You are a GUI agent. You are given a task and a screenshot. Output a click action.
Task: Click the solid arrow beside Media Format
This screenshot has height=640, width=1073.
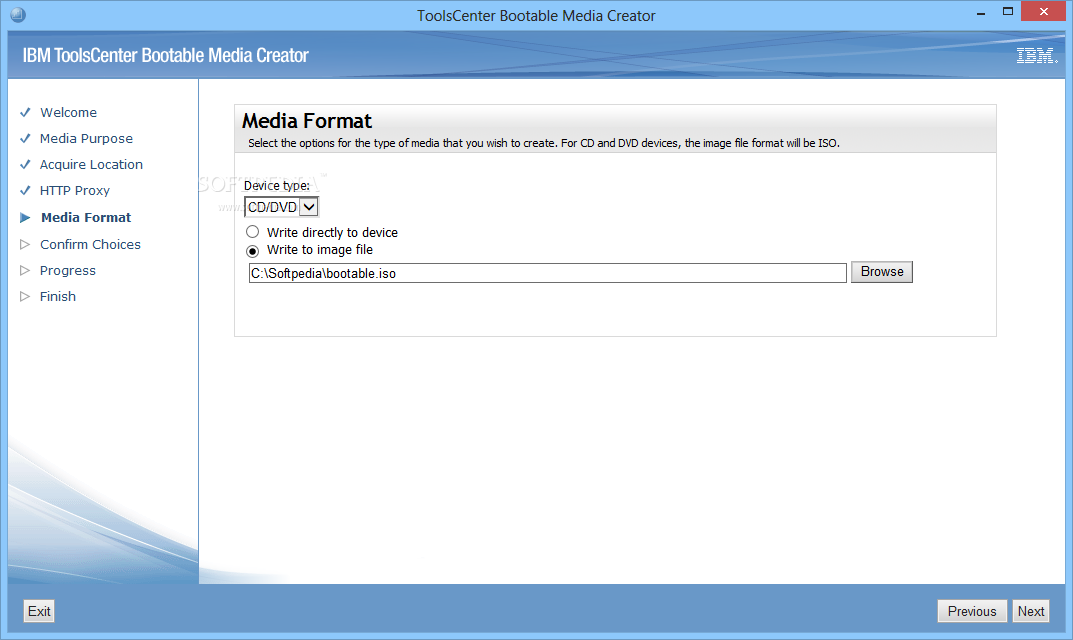coord(25,218)
